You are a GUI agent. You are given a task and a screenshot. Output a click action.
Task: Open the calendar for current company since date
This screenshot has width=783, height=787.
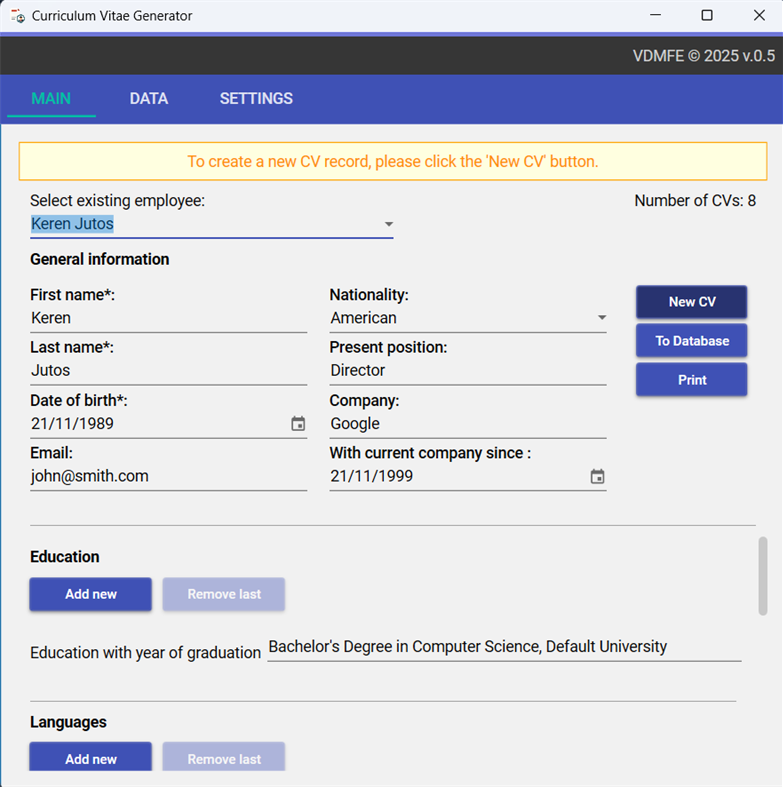[597, 476]
